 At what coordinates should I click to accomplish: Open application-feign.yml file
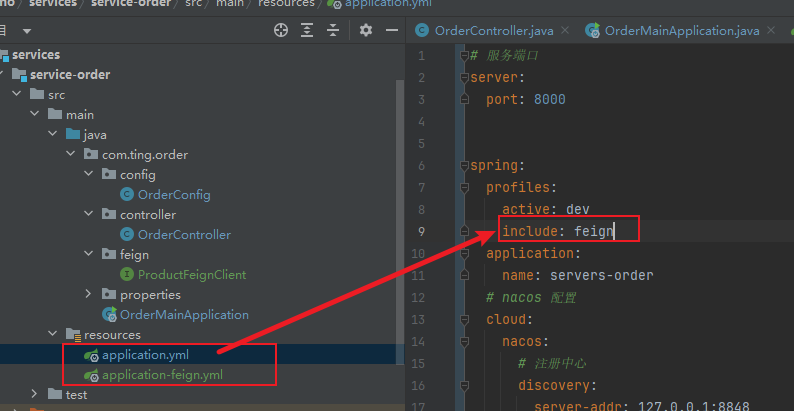(x=162, y=376)
